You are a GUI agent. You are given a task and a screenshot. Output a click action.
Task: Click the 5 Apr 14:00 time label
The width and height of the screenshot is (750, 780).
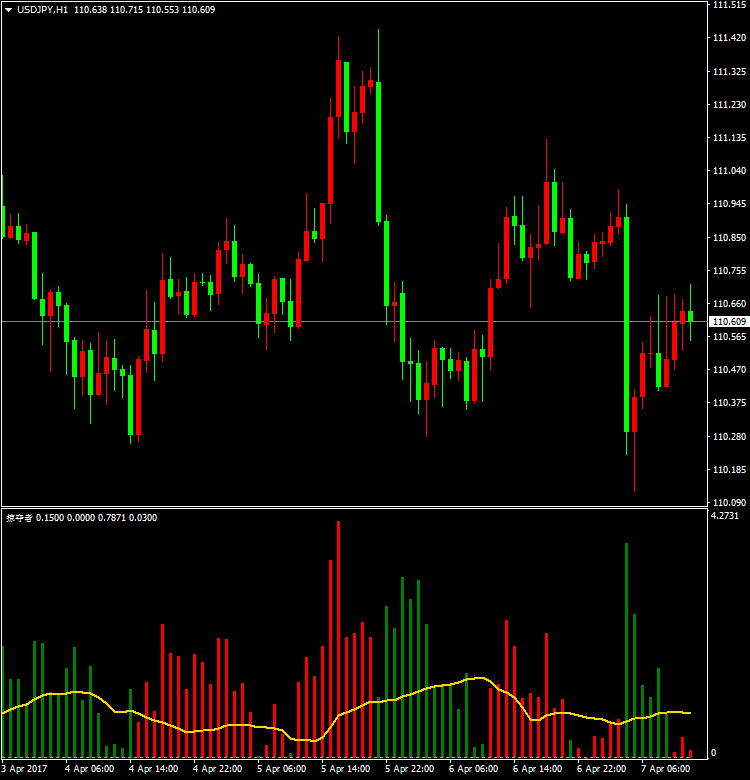[x=345, y=769]
